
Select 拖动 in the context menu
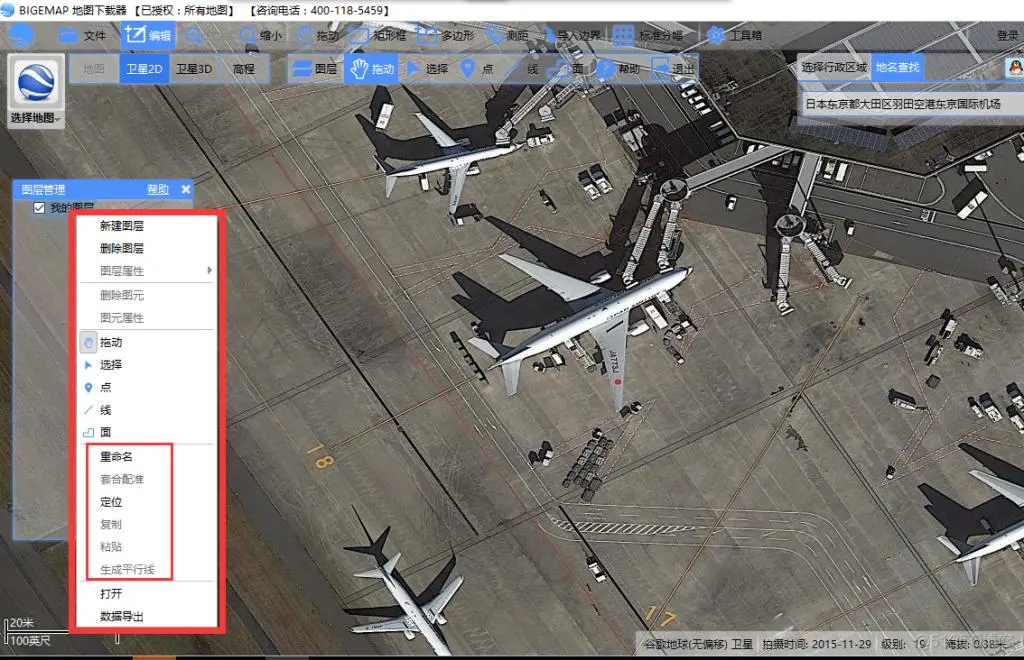[x=147, y=342]
